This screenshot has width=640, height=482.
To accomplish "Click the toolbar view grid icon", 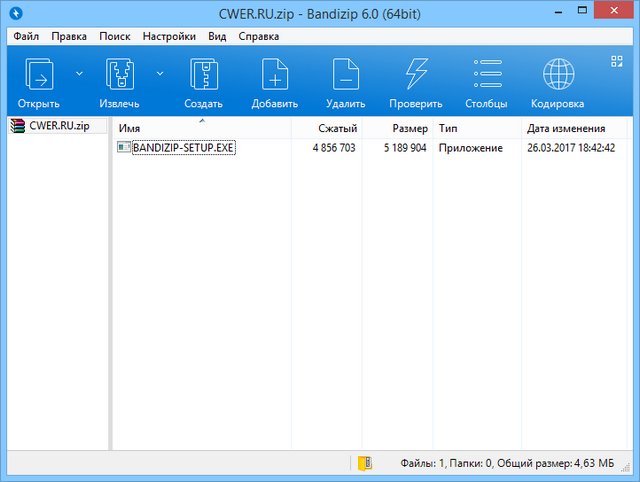I will click(617, 62).
